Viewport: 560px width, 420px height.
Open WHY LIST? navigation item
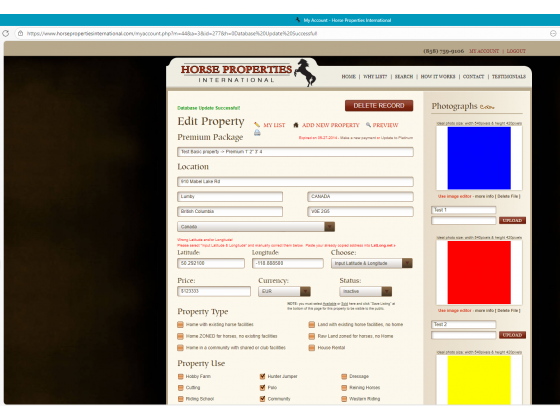(375, 76)
